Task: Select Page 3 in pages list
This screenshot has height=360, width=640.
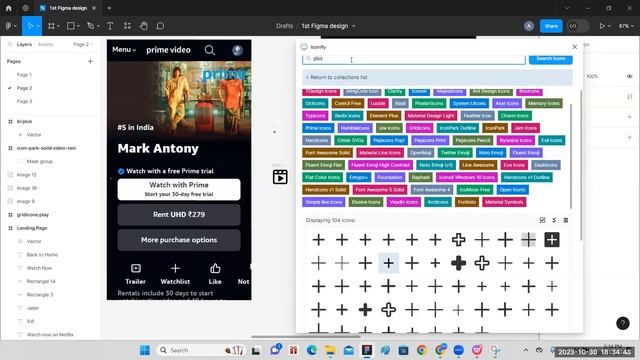Action: coord(24,101)
